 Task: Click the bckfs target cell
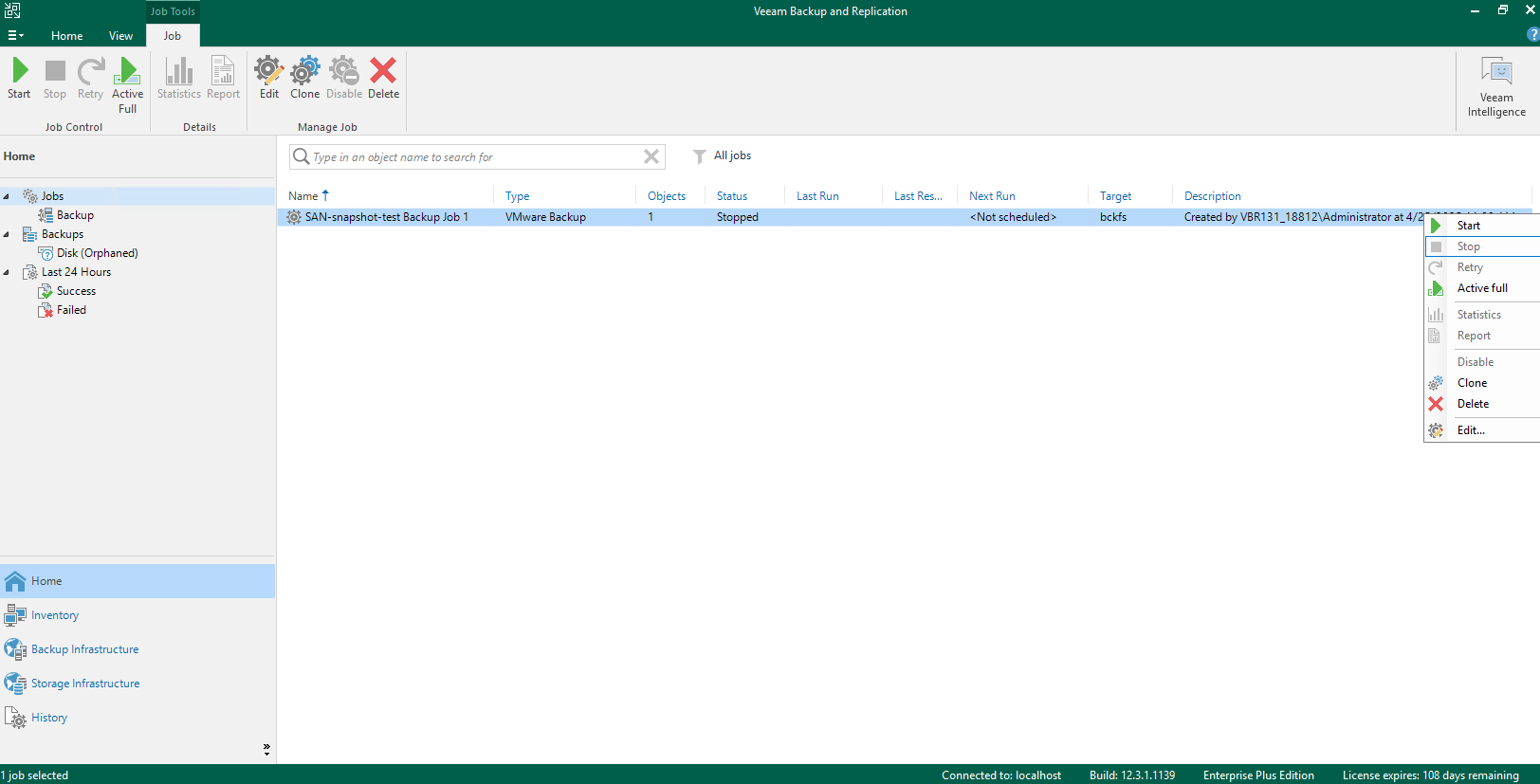pyautogui.click(x=1113, y=217)
